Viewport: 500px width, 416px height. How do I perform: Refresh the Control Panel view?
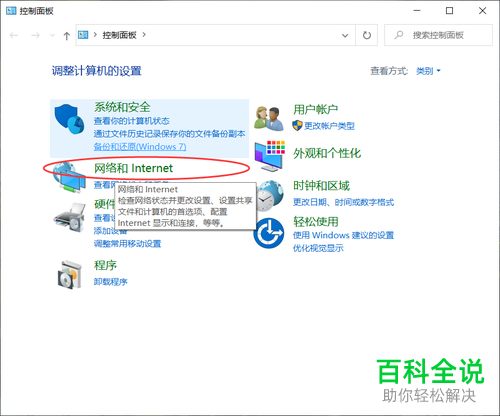pyautogui.click(x=367, y=35)
